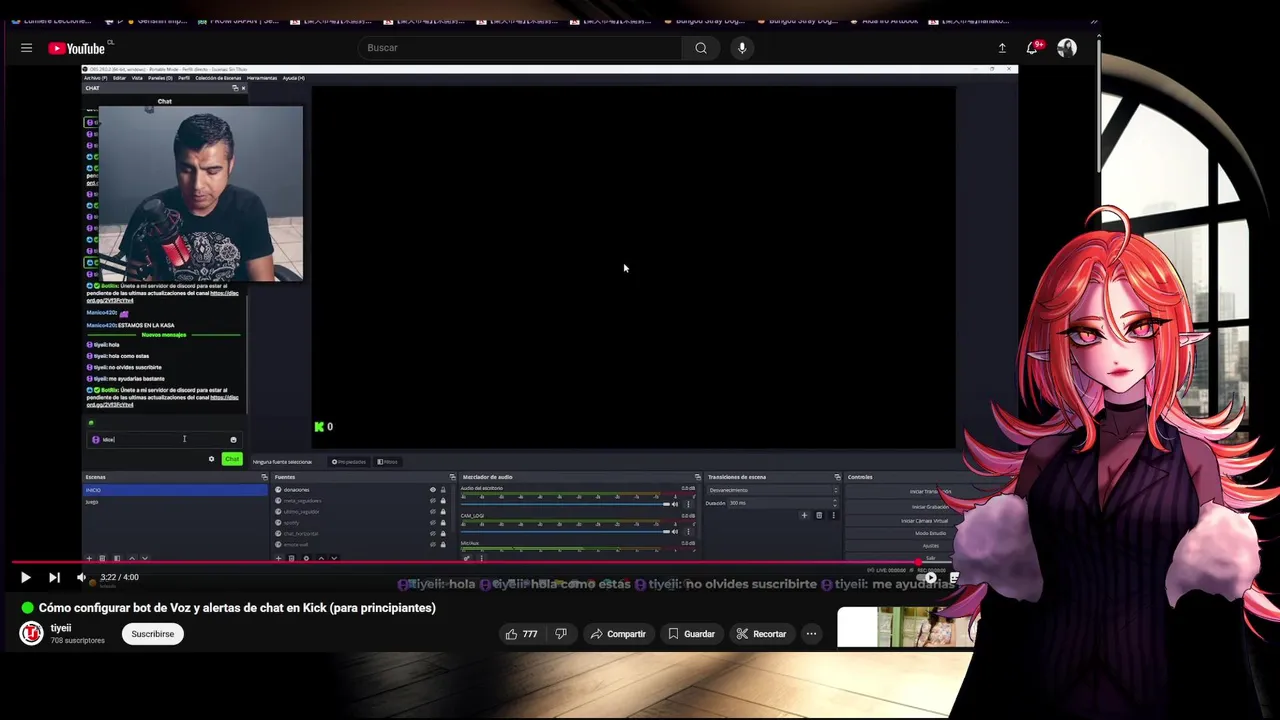Open CAM_LOGI audio options menu

(688, 532)
